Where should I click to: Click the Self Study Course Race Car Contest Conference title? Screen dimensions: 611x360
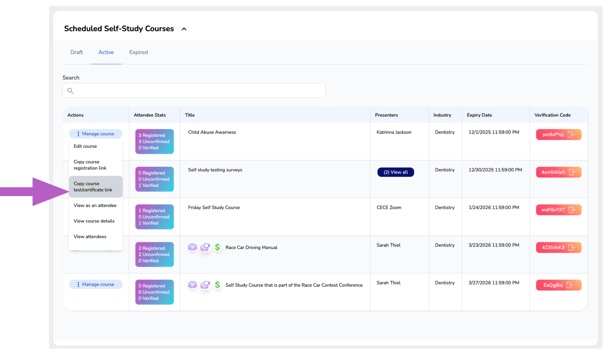294,285
